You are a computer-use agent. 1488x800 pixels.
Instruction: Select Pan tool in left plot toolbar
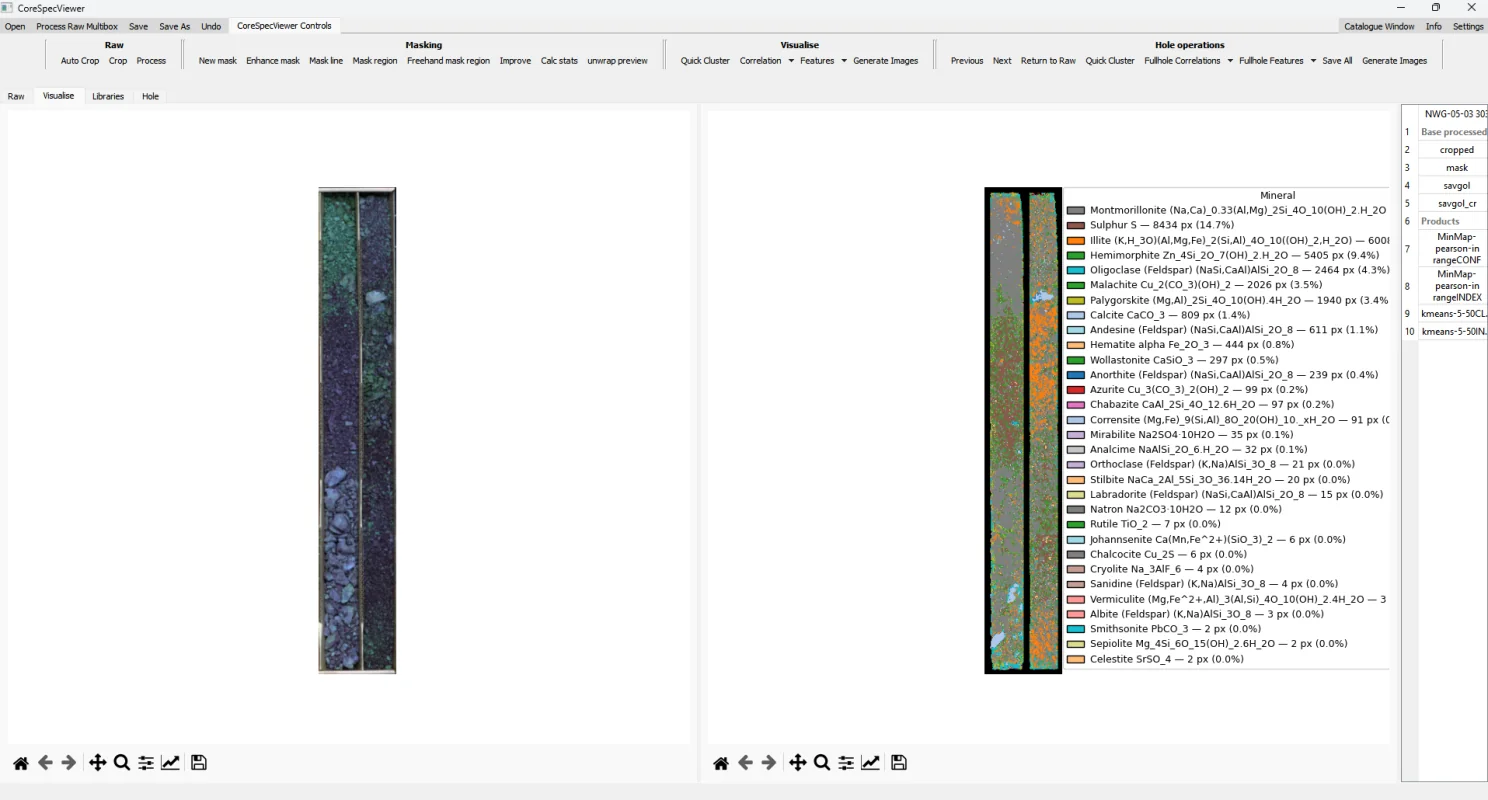tap(97, 763)
